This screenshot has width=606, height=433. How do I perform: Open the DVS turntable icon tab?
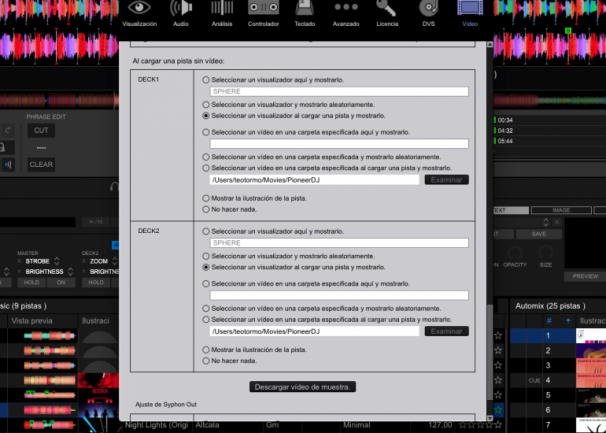point(429,14)
